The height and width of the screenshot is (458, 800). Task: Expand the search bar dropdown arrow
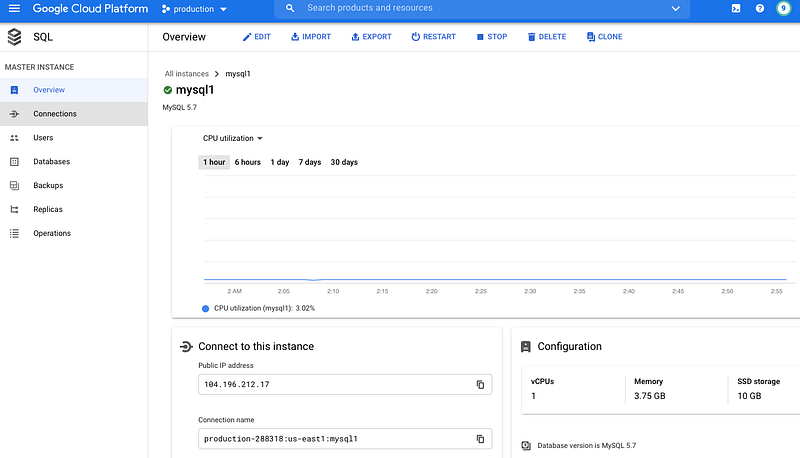(675, 9)
